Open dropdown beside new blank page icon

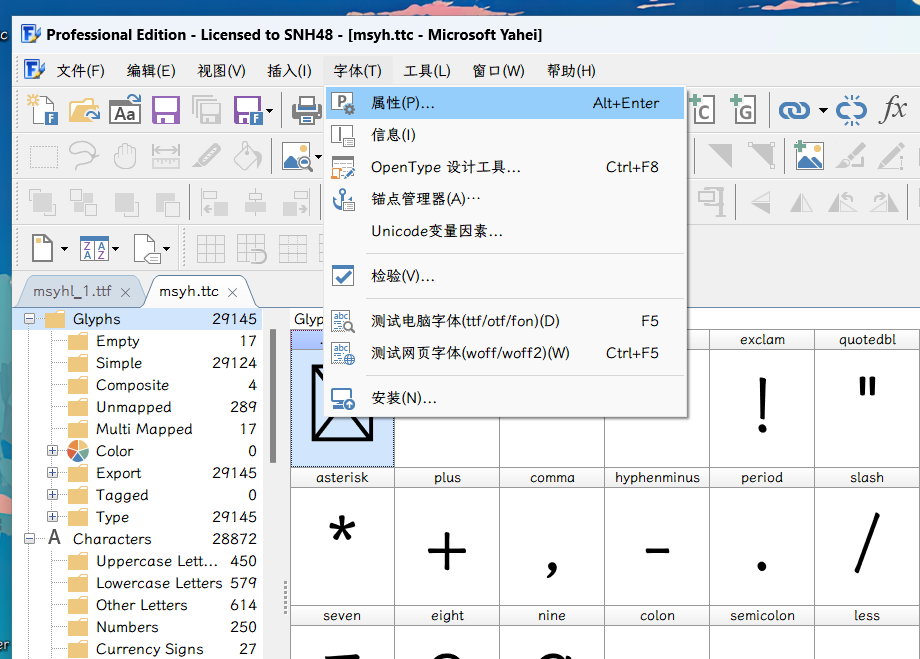64,249
